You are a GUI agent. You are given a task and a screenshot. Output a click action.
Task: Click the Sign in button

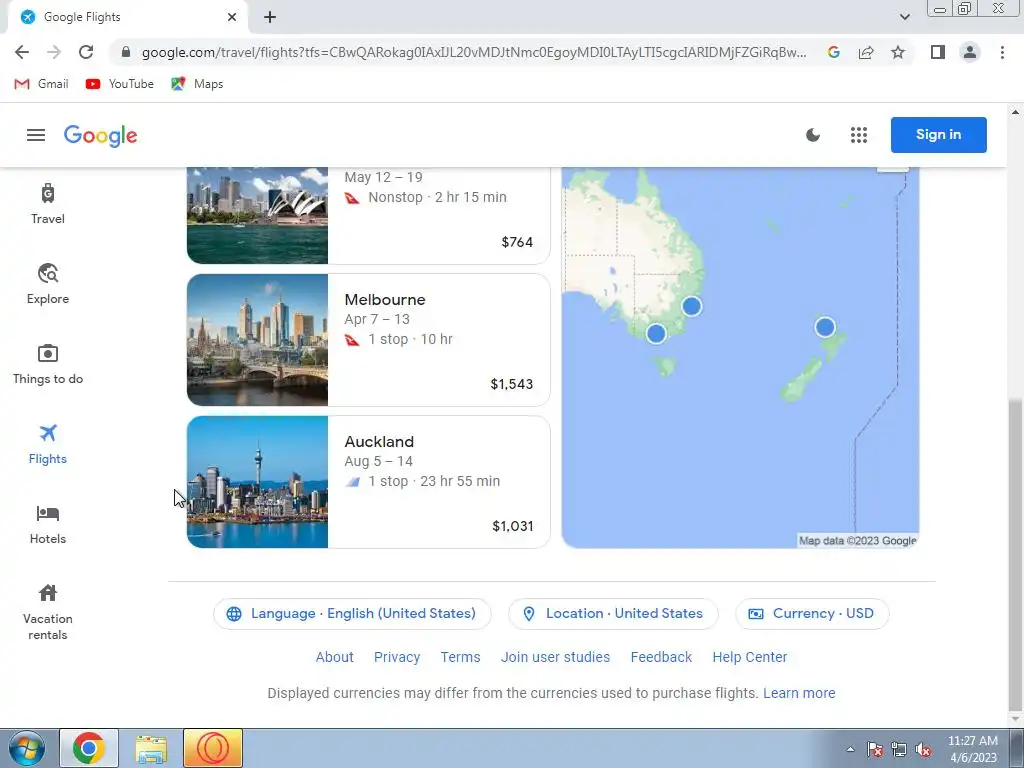pyautogui.click(x=938, y=135)
